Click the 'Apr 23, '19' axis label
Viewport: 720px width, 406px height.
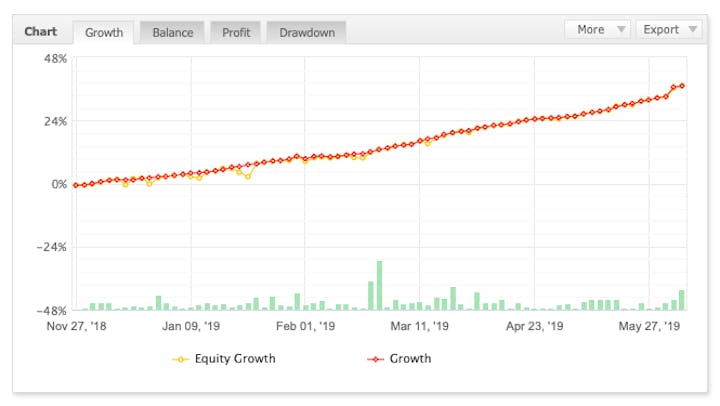click(x=534, y=326)
